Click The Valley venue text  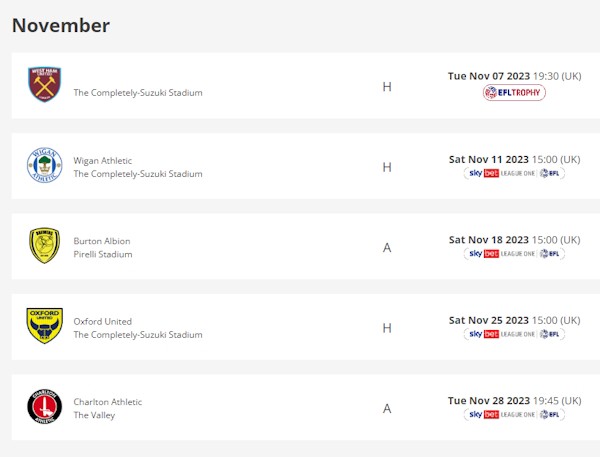coord(94,416)
